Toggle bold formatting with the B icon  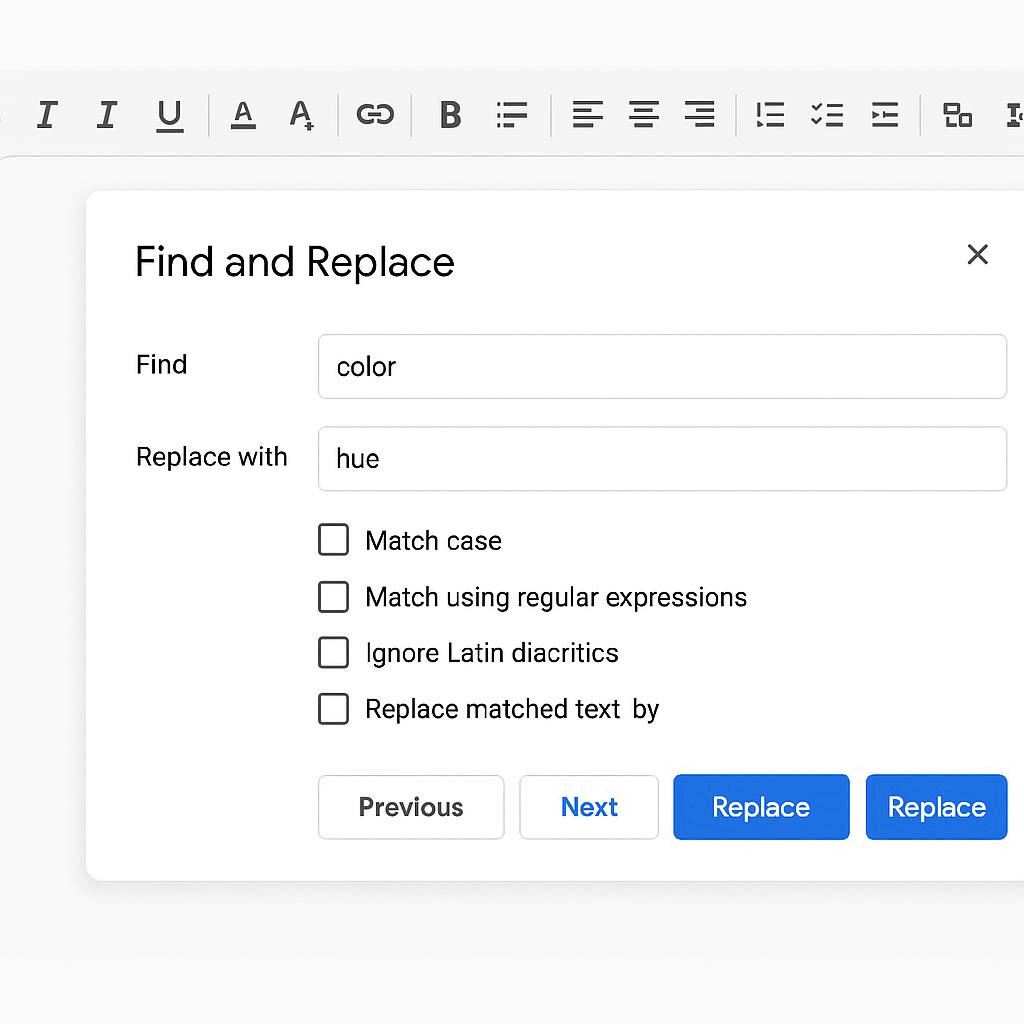[450, 115]
